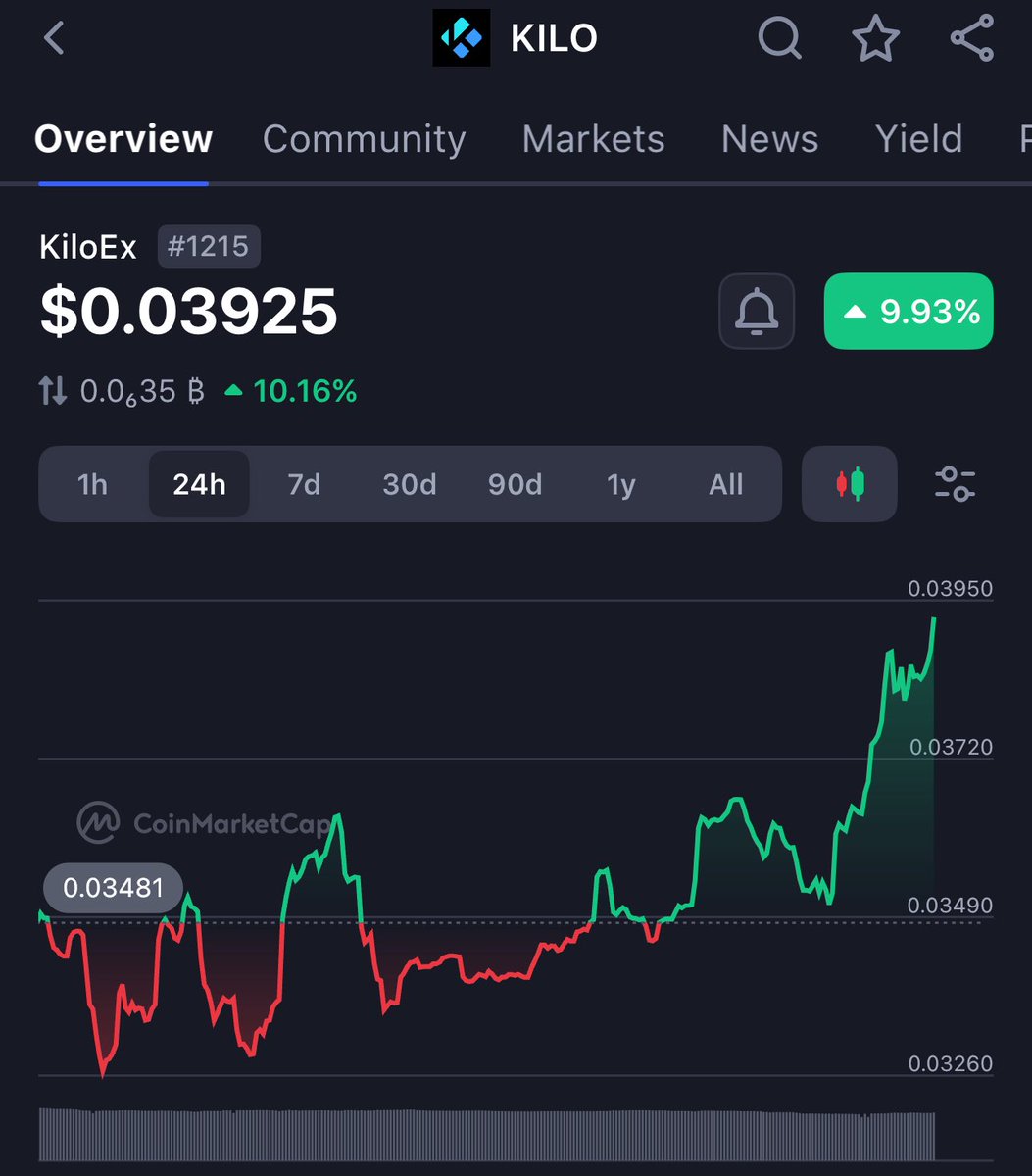Open the News tab

769,139
